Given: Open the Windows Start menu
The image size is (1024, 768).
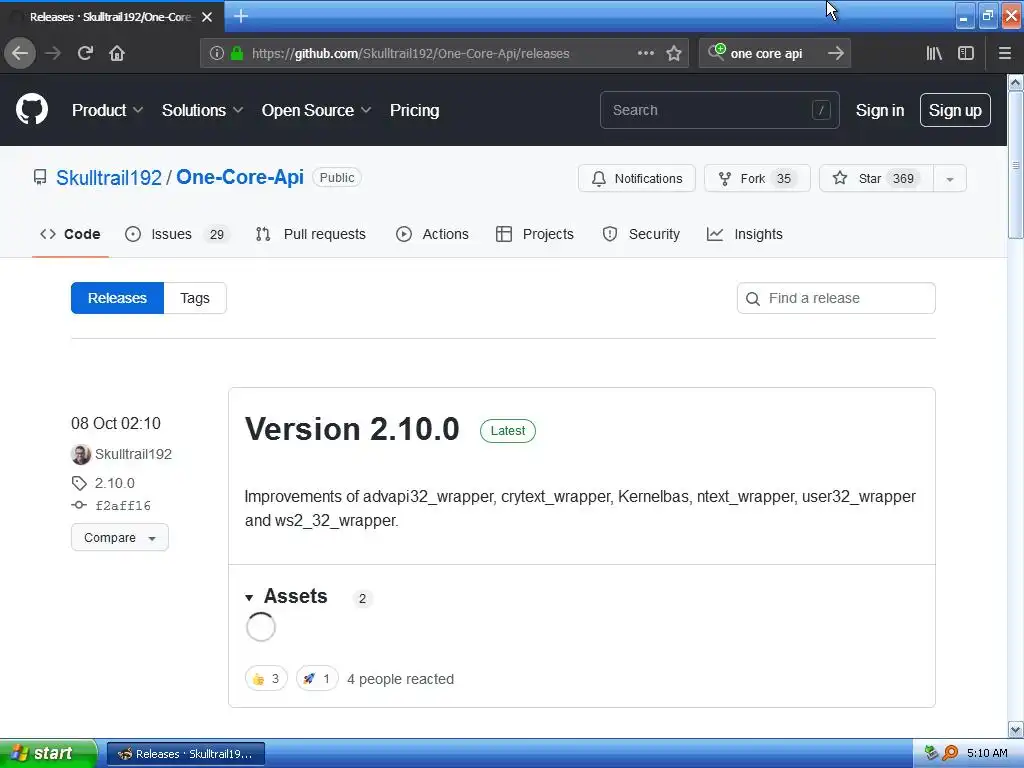Looking at the screenshot, I should click(48, 753).
